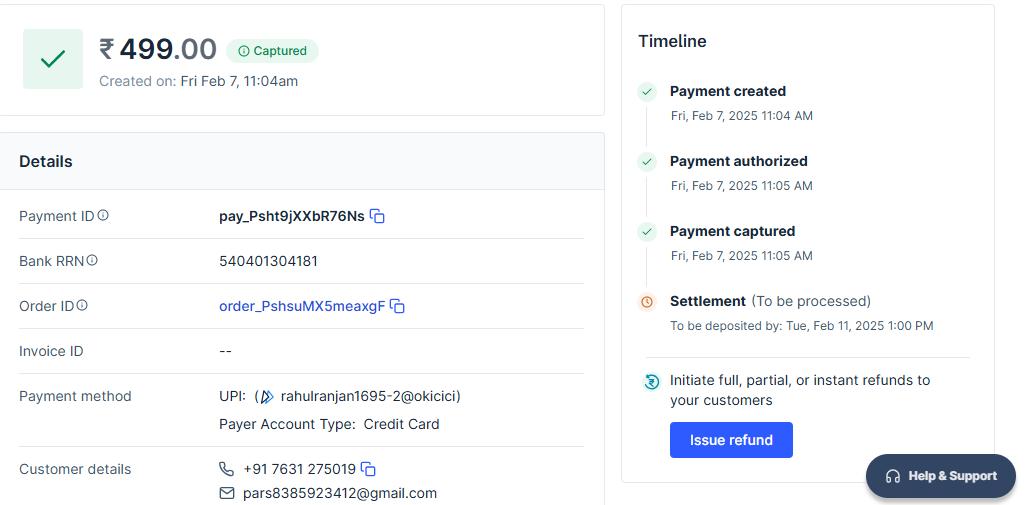Show the Order ID info tooltip
The height and width of the screenshot is (505, 1028).
(x=82, y=305)
